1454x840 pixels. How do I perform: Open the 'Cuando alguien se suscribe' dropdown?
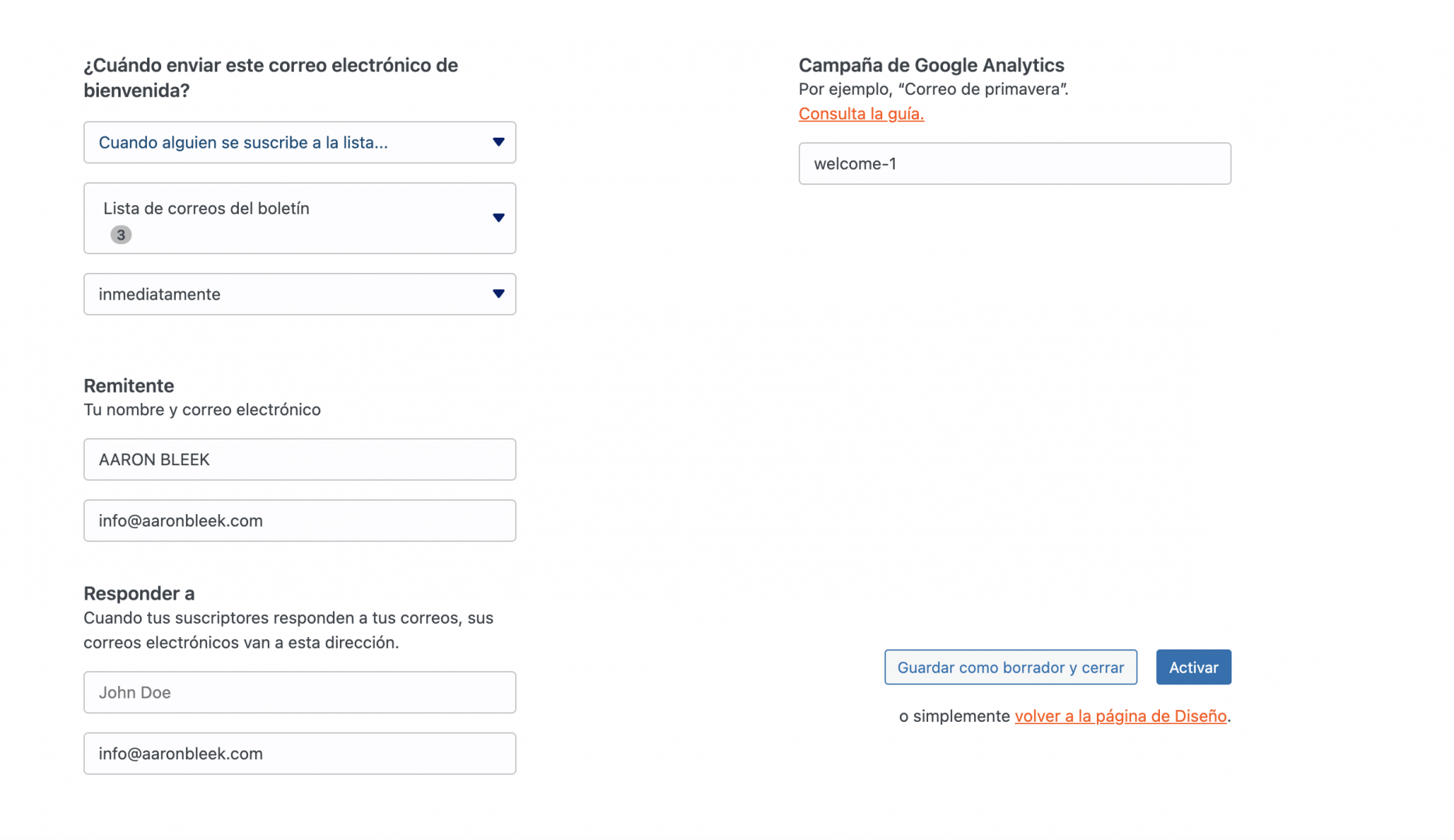300,142
